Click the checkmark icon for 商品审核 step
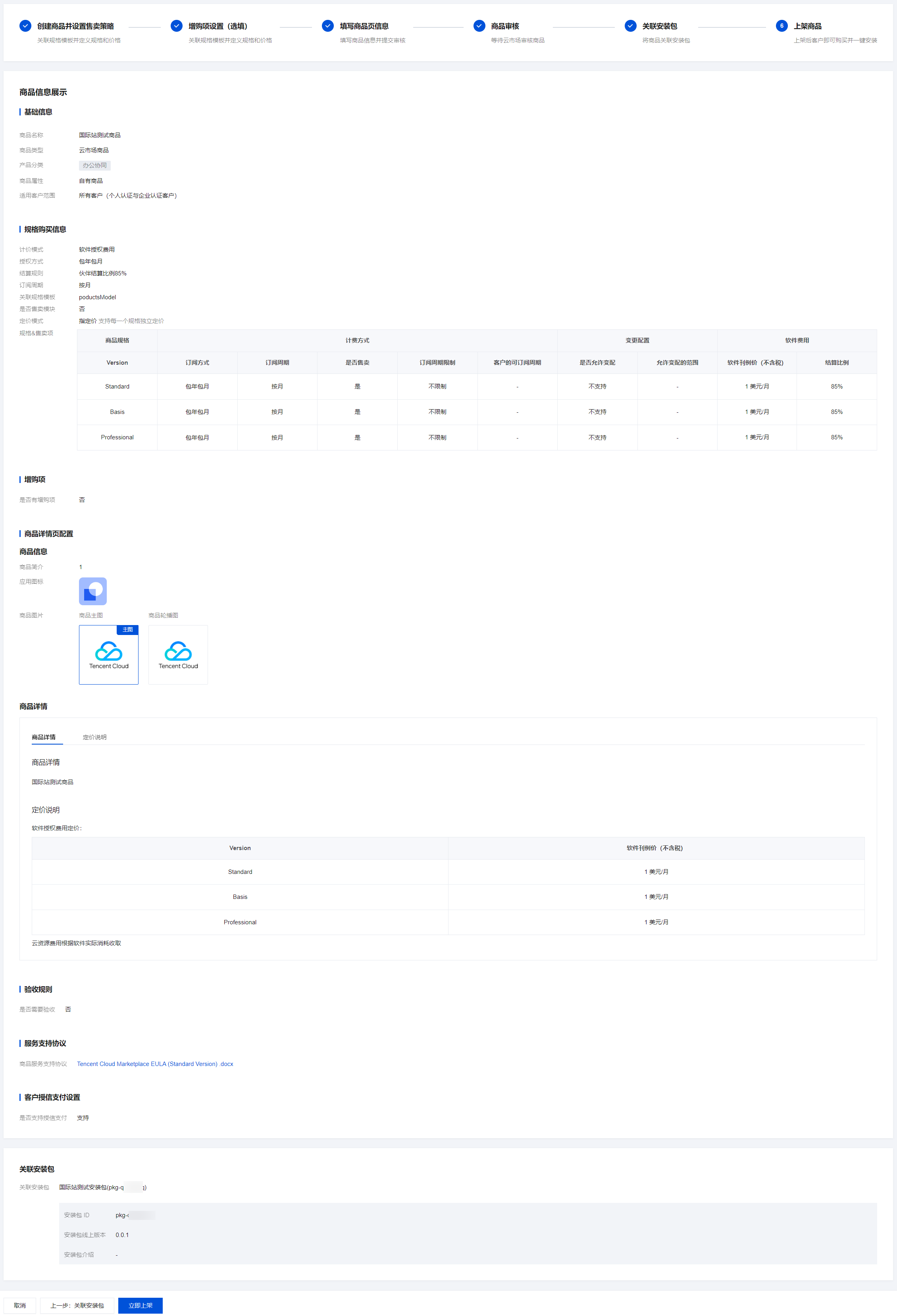Image resolution: width=897 pixels, height=1316 pixels. [x=479, y=26]
